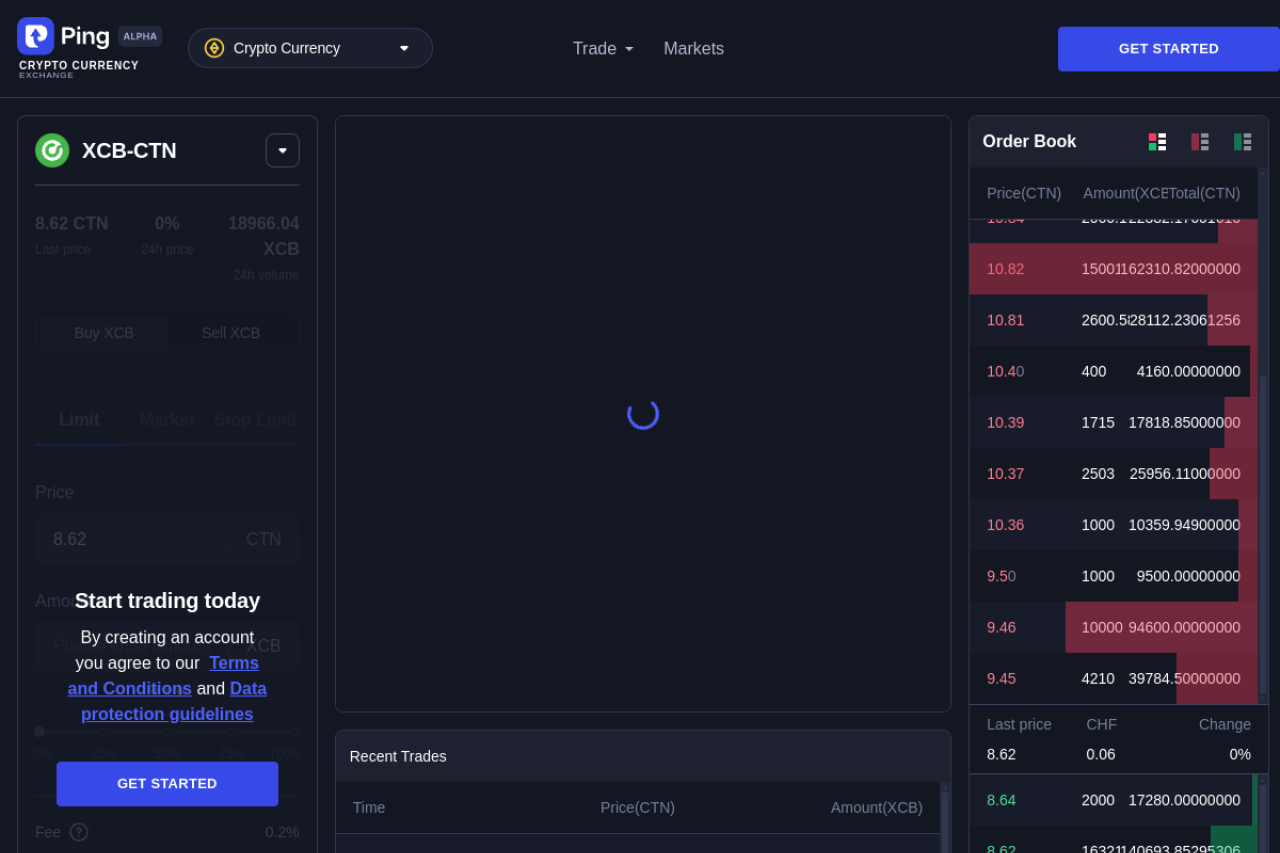The image size is (1280, 853).
Task: Go to the Markets page
Action: [x=693, y=48]
